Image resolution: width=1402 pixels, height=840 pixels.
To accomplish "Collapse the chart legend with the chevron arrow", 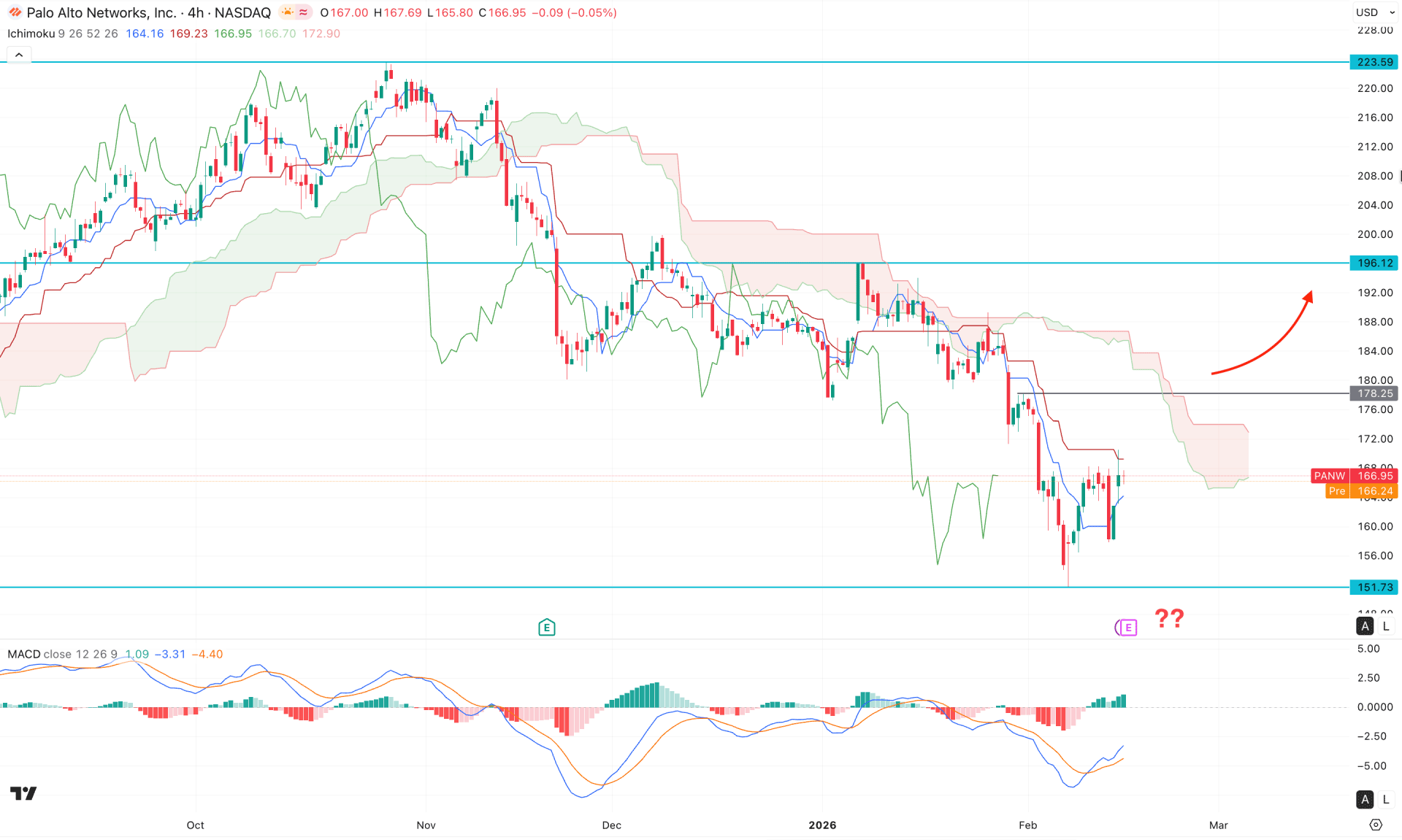I will pyautogui.click(x=18, y=53).
